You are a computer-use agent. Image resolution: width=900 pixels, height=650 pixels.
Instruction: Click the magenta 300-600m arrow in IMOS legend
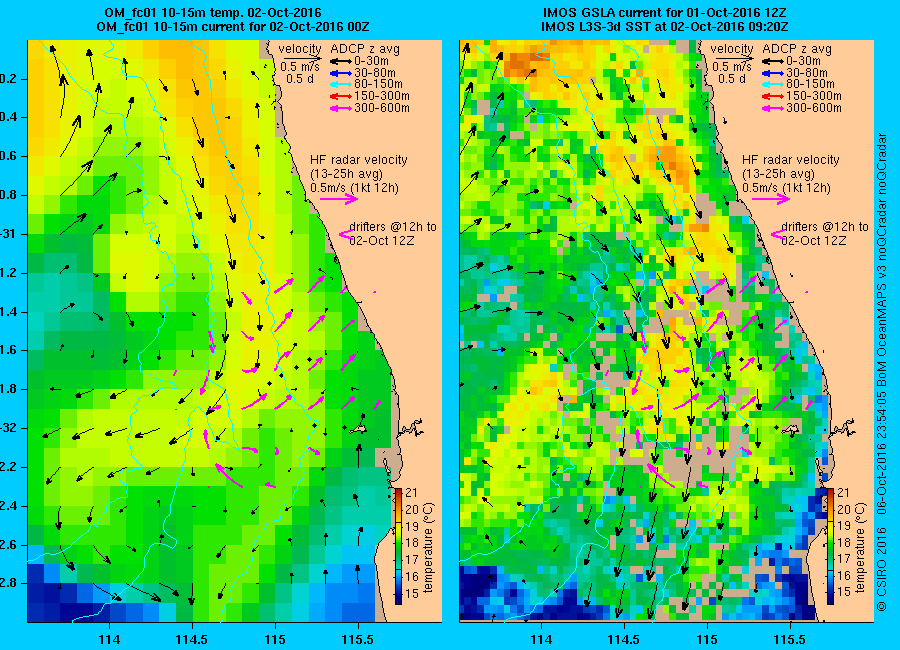tap(773, 108)
